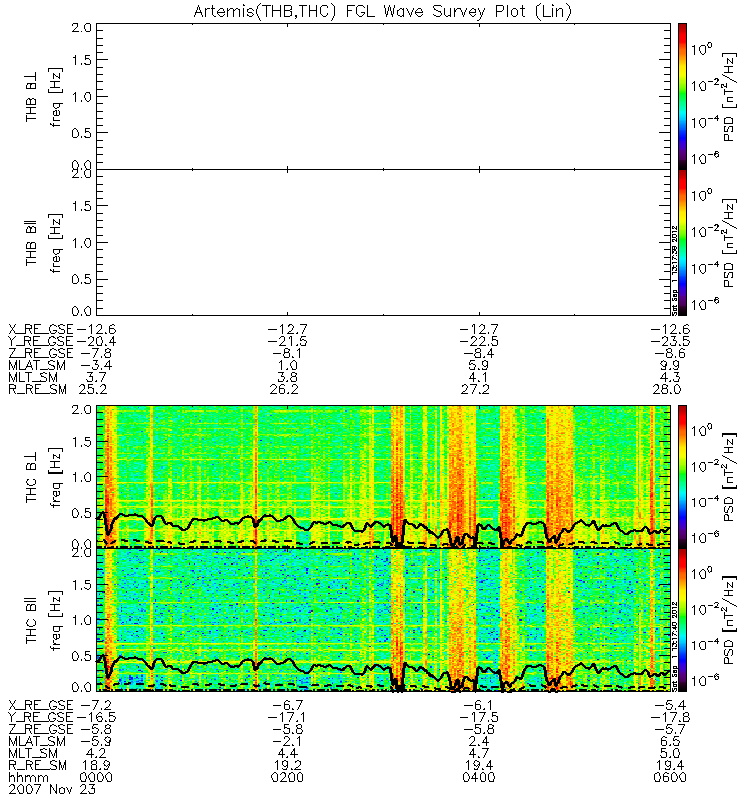This screenshot has height=800, width=750.
Task: Click MLT_SM value 3.8
Action: [x=287, y=378]
